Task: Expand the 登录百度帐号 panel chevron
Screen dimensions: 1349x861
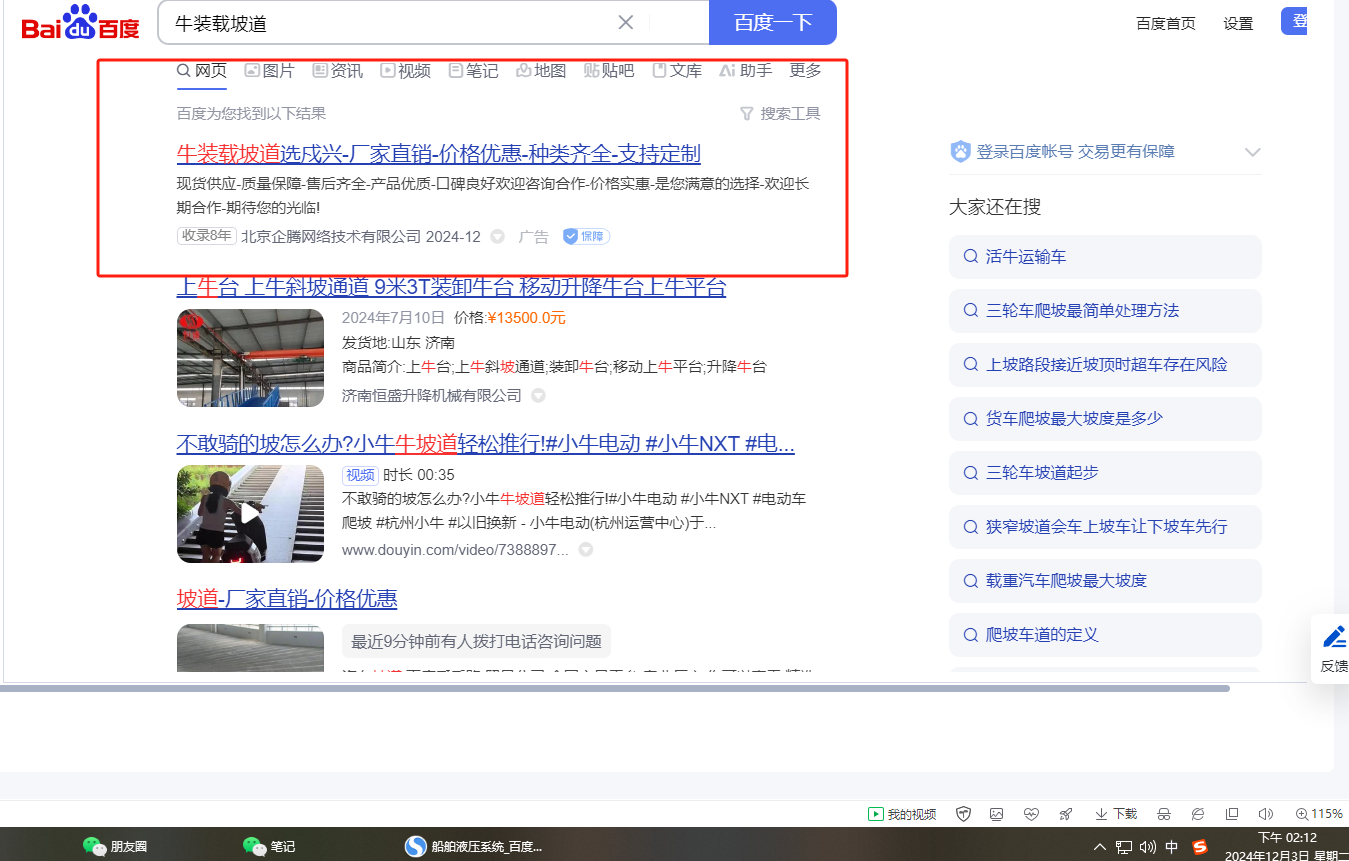Action: click(x=1252, y=152)
